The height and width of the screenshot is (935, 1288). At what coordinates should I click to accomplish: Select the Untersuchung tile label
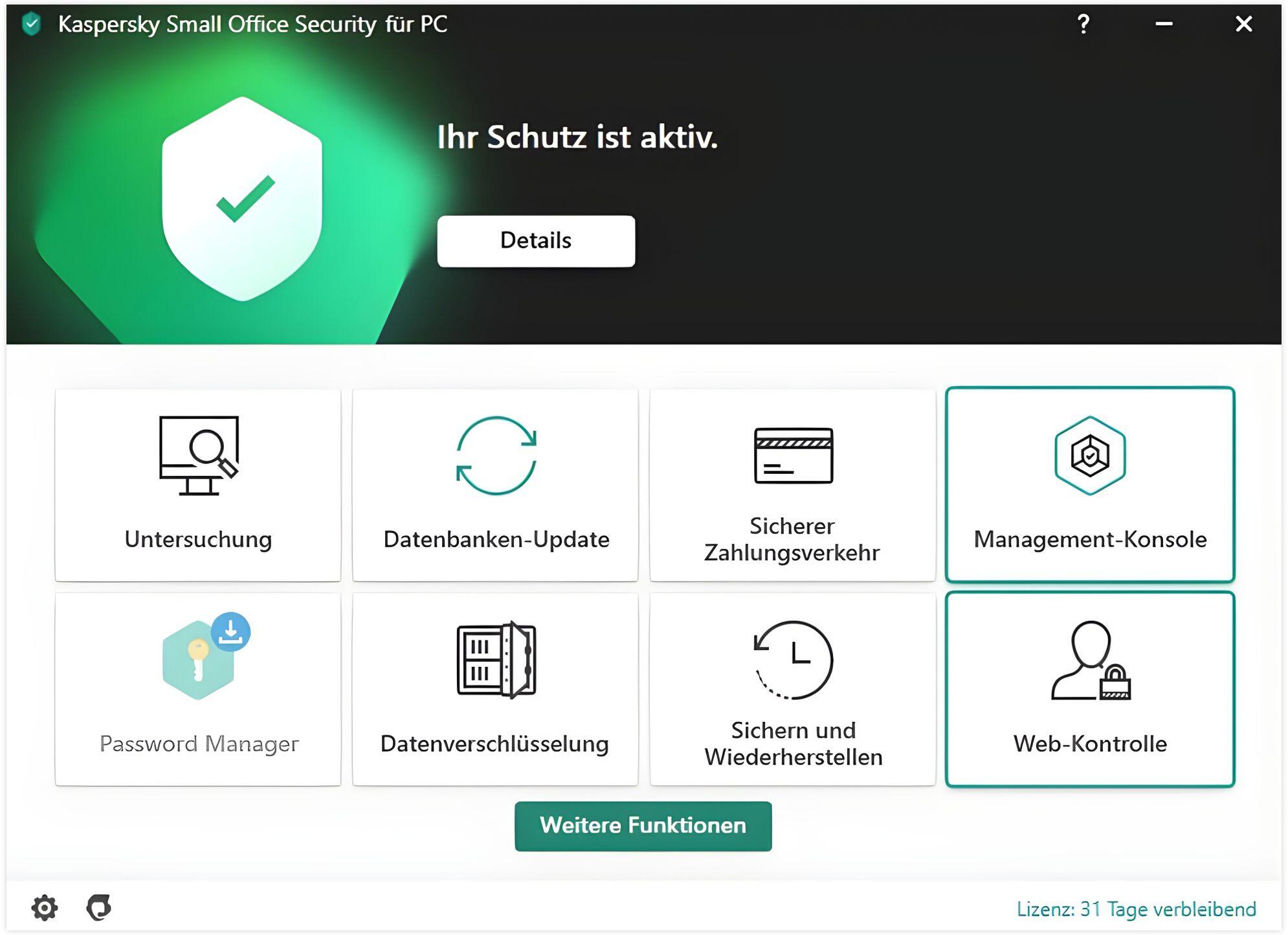coord(198,539)
